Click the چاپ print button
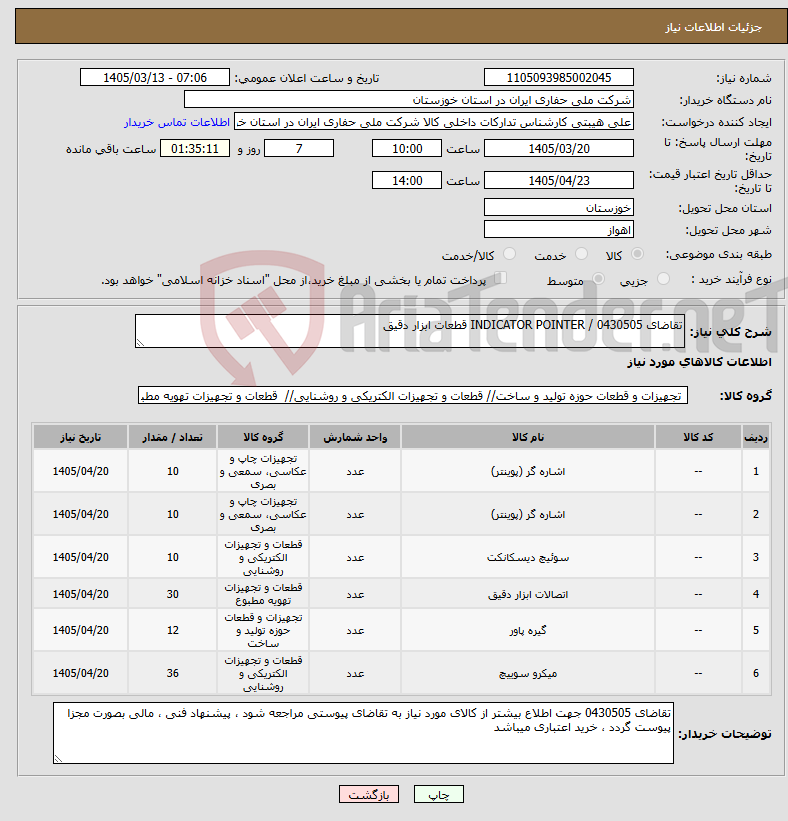The image size is (788, 821). [439, 795]
